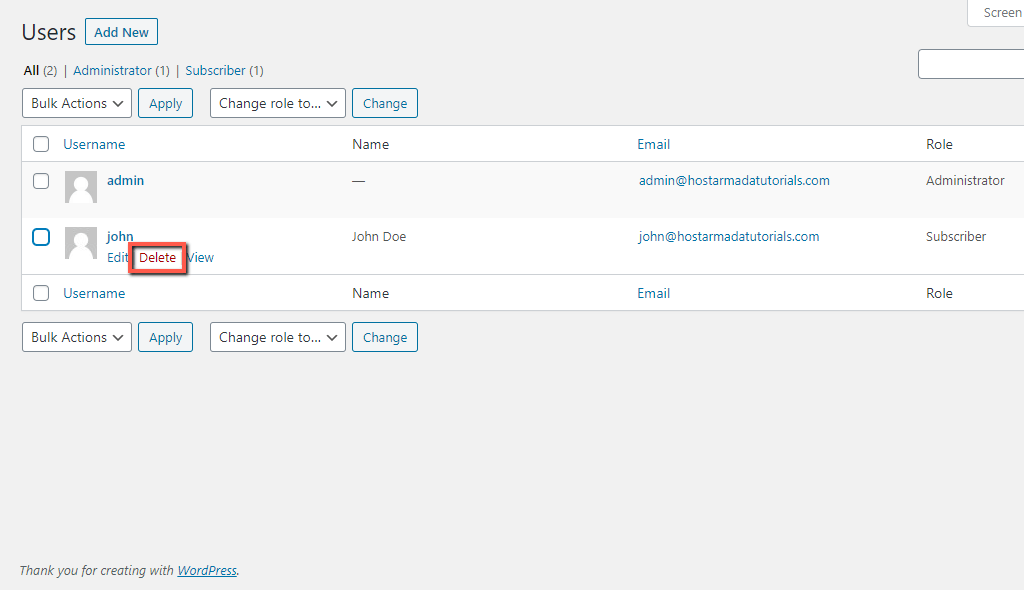Open the top 'Change role to...' dropdown
Screen dimensions: 1024x590
[x=278, y=103]
